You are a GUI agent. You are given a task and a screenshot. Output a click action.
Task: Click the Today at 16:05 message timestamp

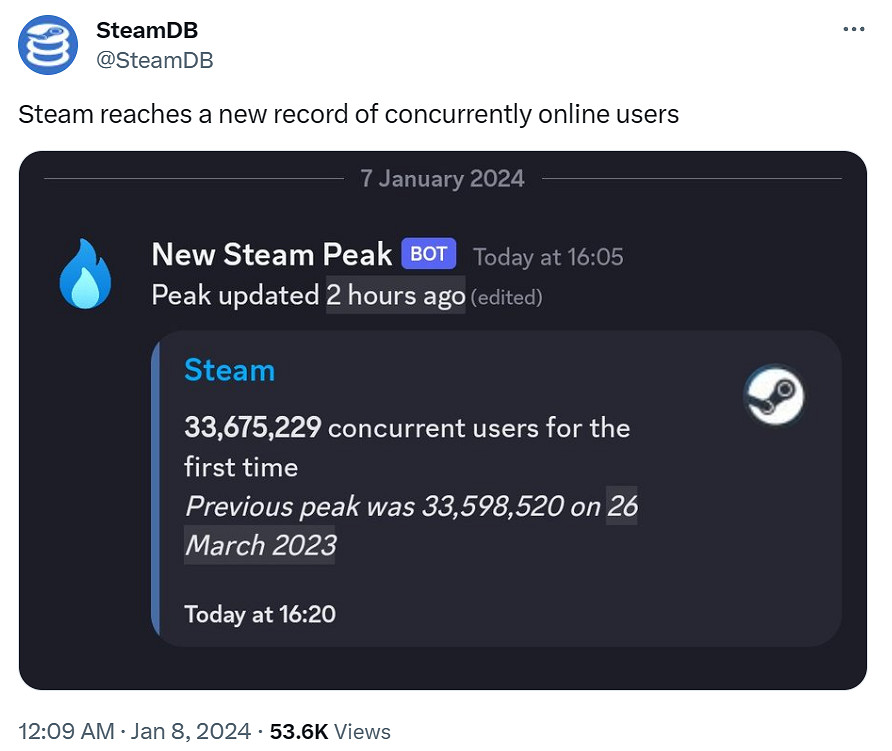[x=548, y=257]
